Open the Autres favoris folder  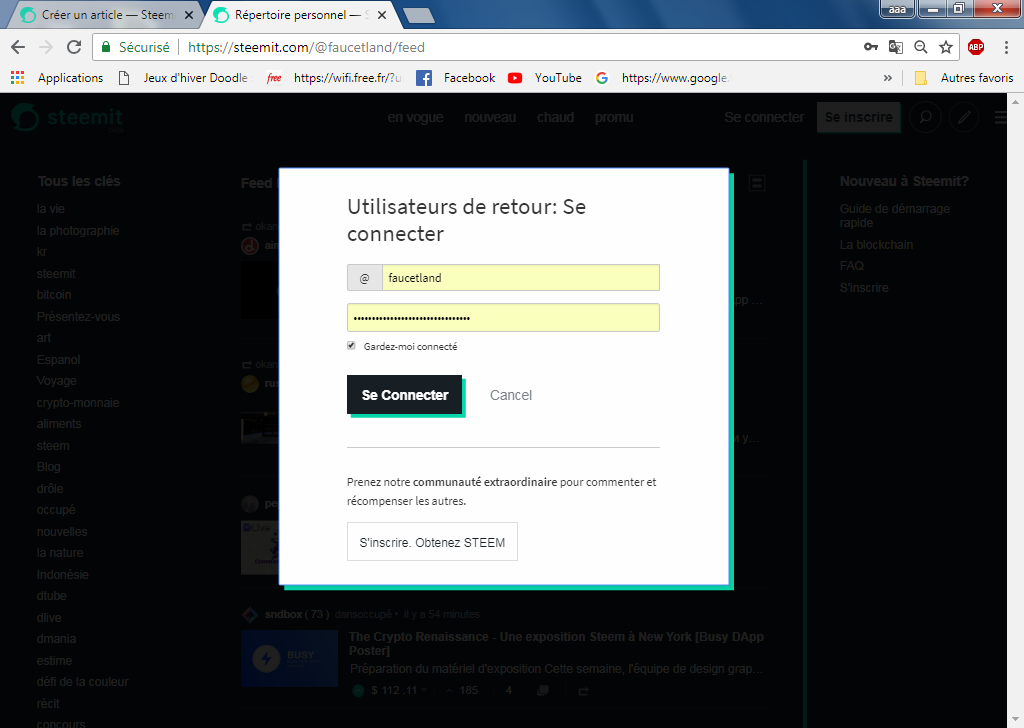tap(964, 78)
